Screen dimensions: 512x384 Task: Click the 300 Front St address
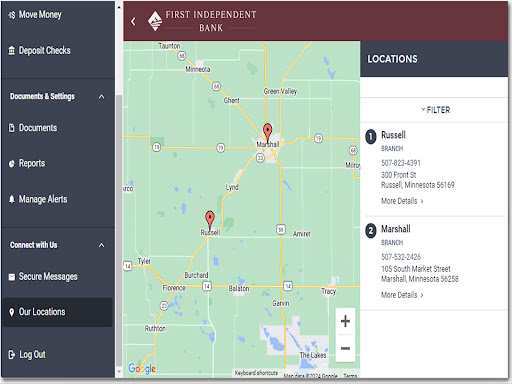point(418,180)
